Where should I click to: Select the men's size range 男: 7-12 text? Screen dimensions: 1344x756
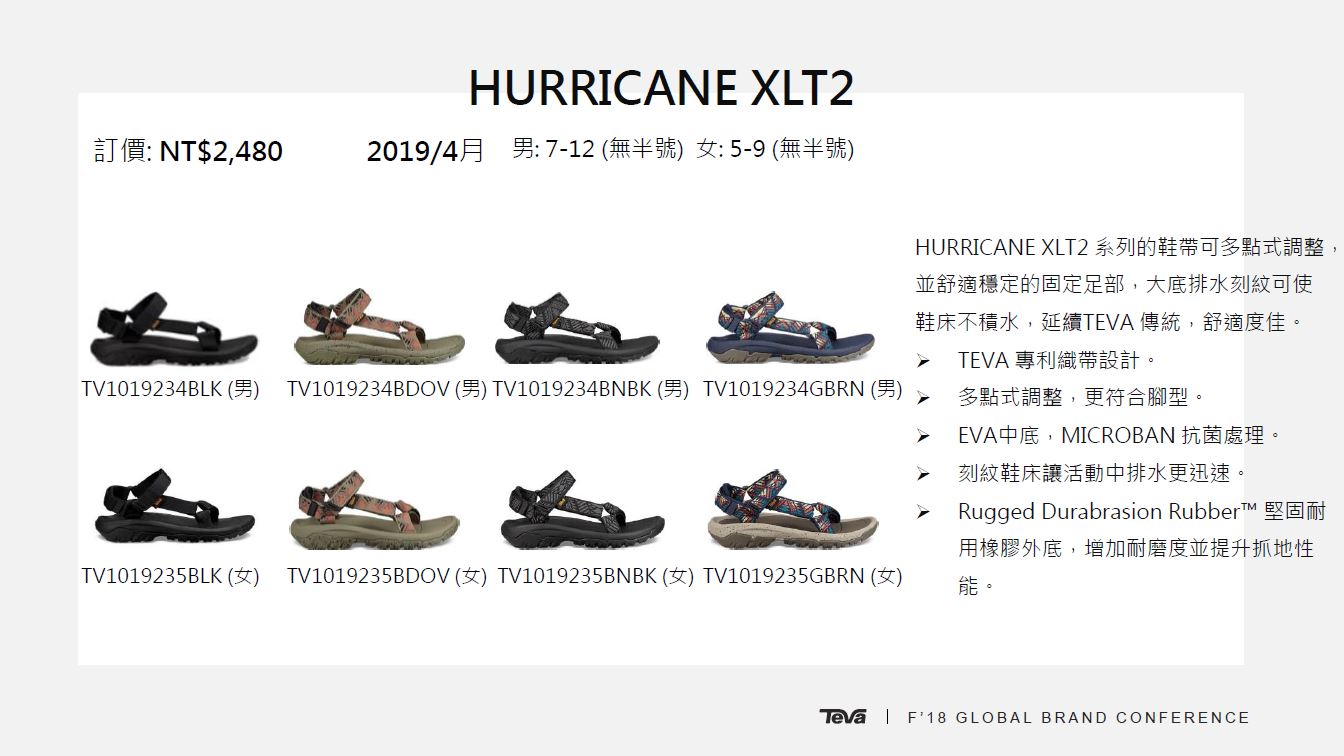tap(598, 149)
